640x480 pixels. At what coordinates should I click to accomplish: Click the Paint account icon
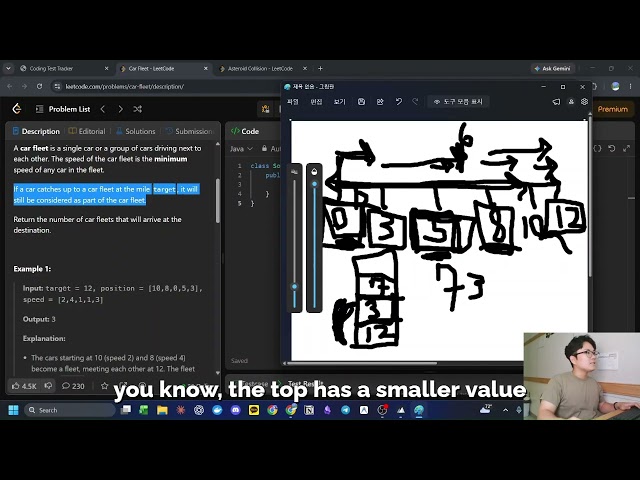click(571, 102)
